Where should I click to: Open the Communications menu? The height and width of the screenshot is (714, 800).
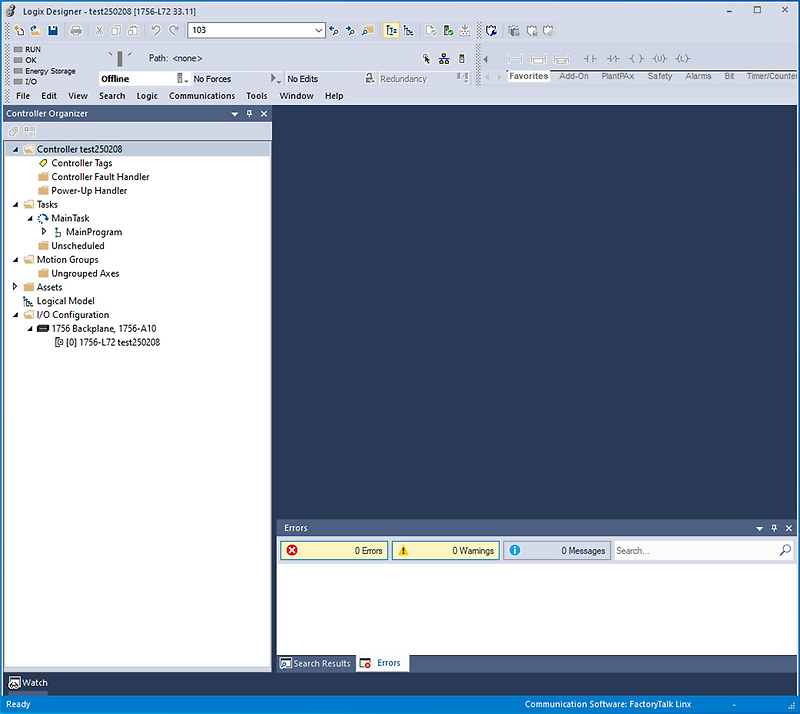coord(202,95)
